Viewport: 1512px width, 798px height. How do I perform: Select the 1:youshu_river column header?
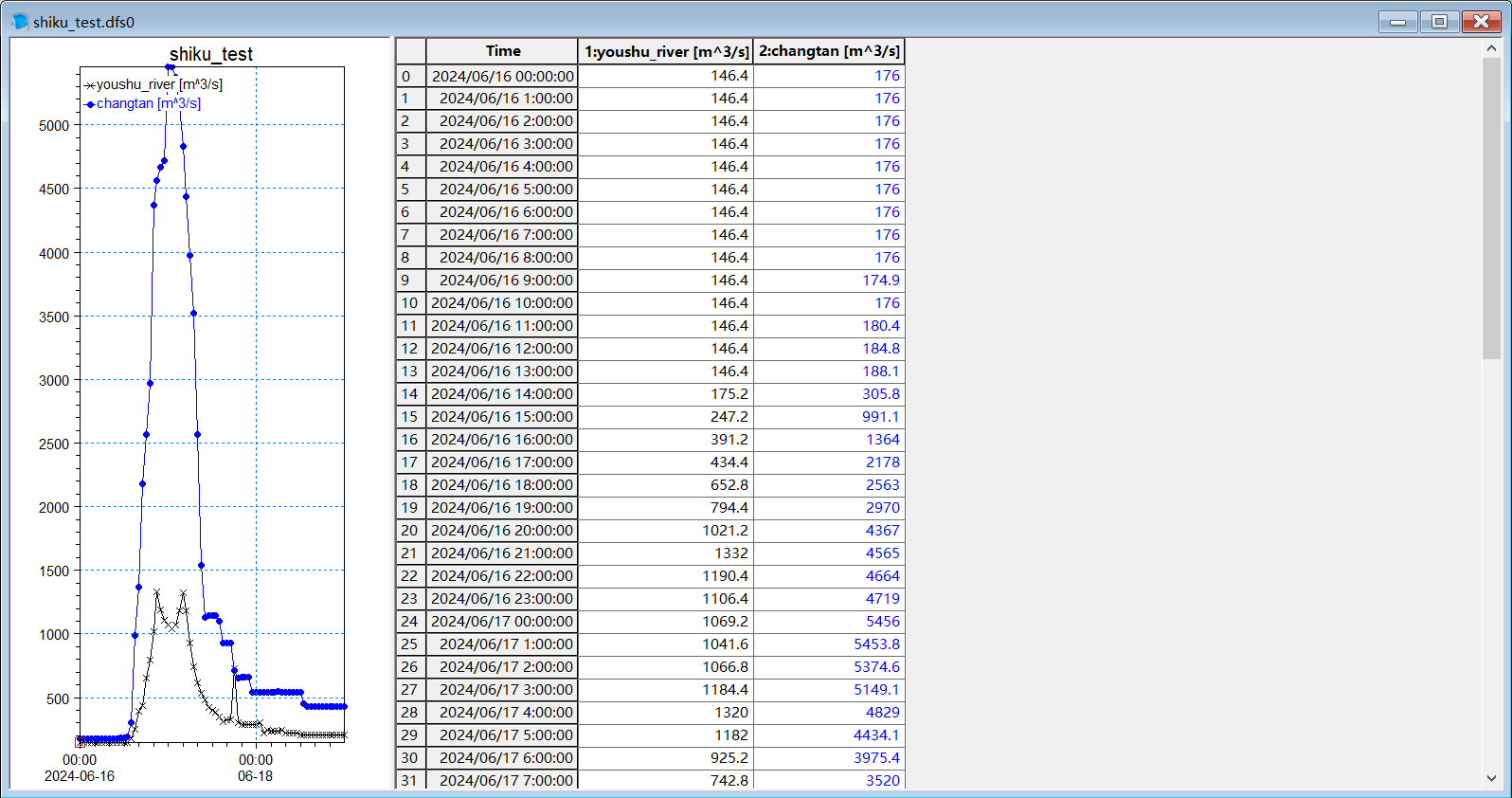[666, 51]
